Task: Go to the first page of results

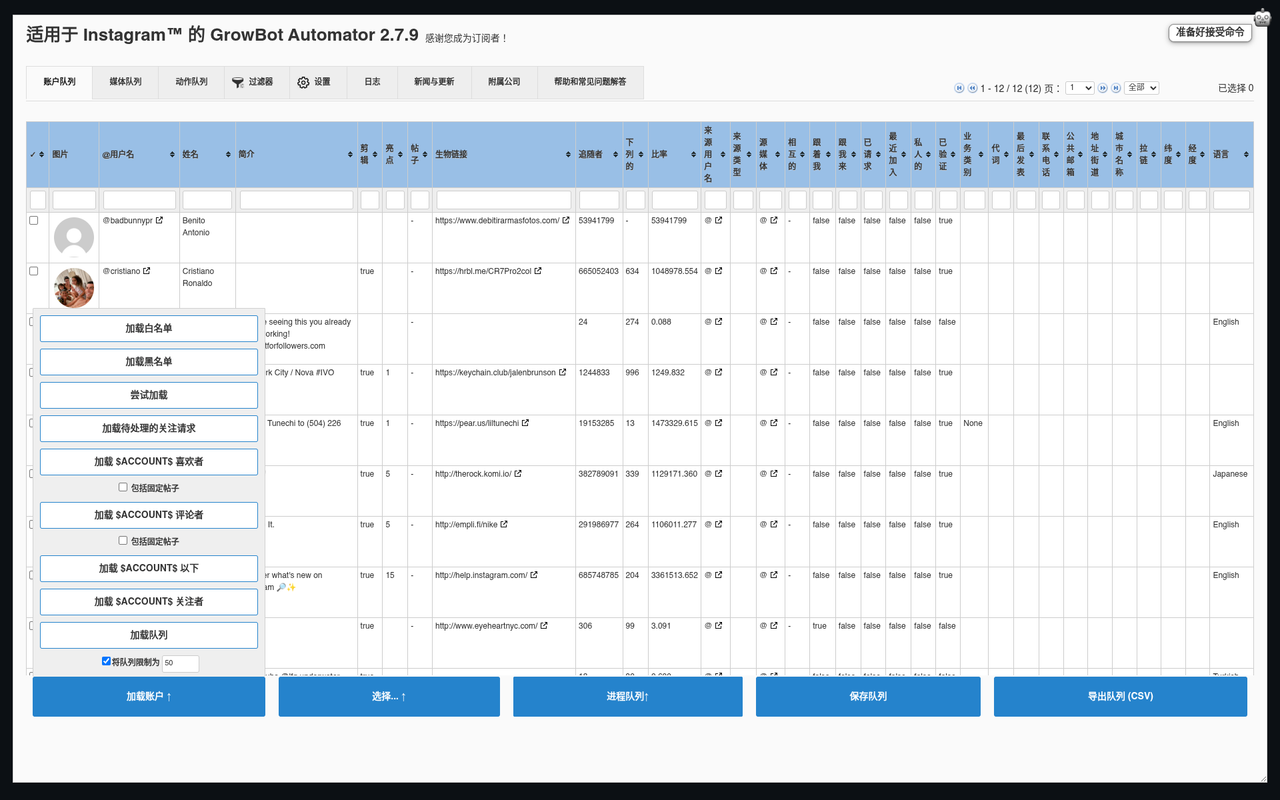Action: (x=959, y=88)
